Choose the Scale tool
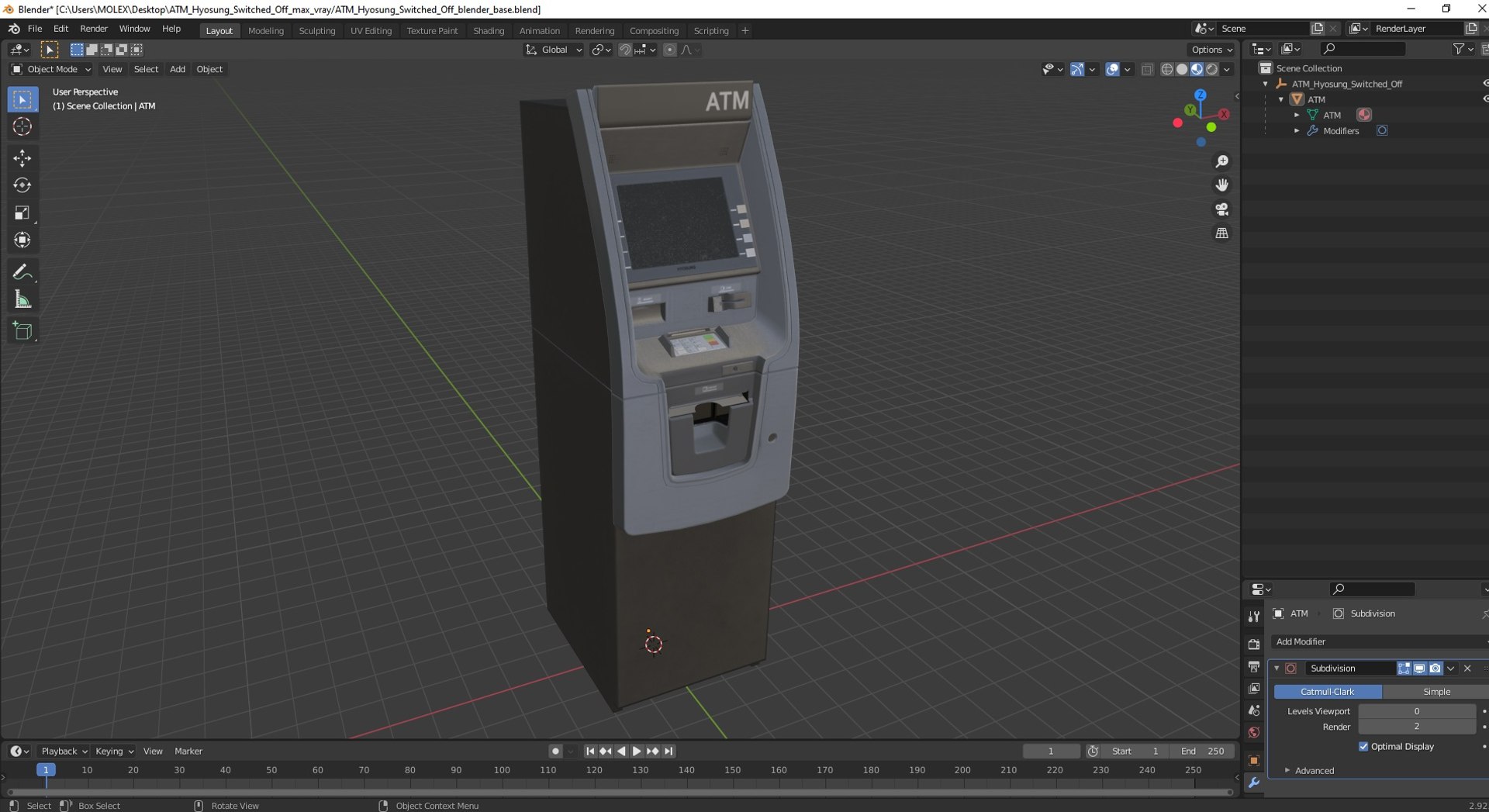This screenshot has height=812, width=1489. (22, 213)
